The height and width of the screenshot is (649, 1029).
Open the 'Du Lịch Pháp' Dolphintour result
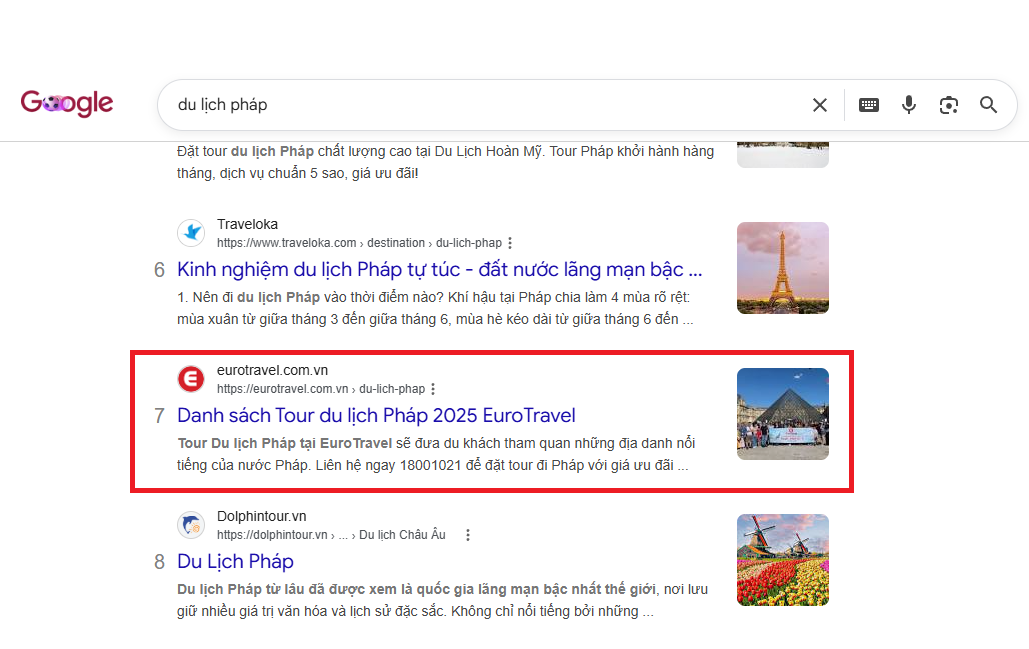pos(236,562)
